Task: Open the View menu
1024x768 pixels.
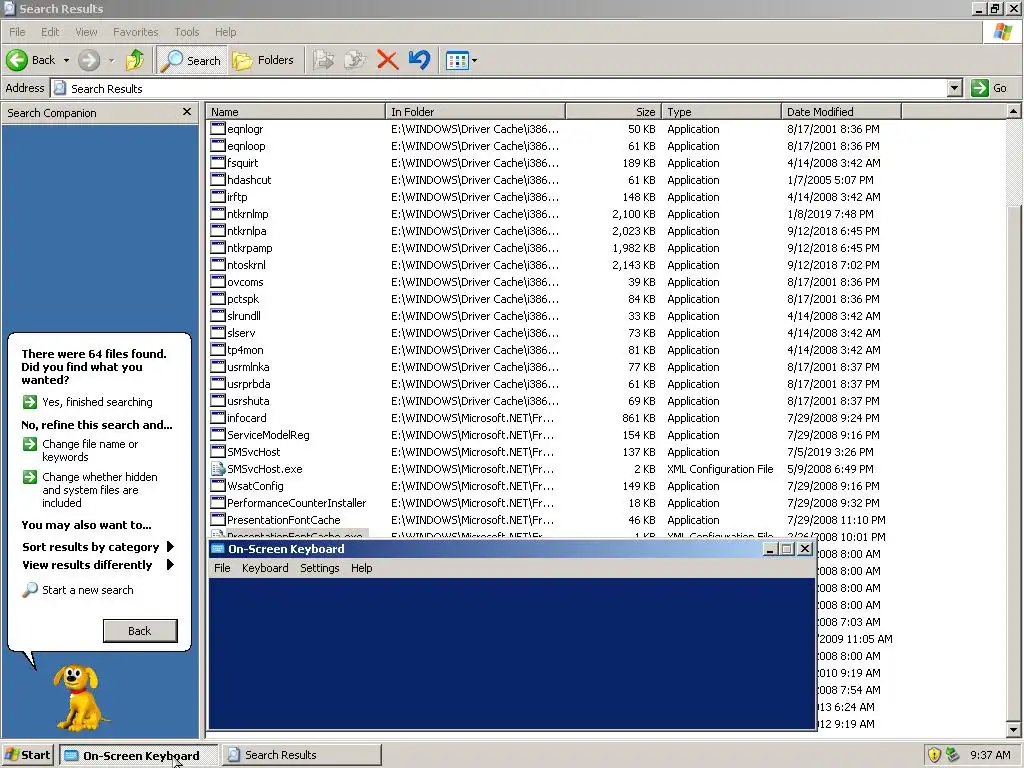Action: coord(86,32)
